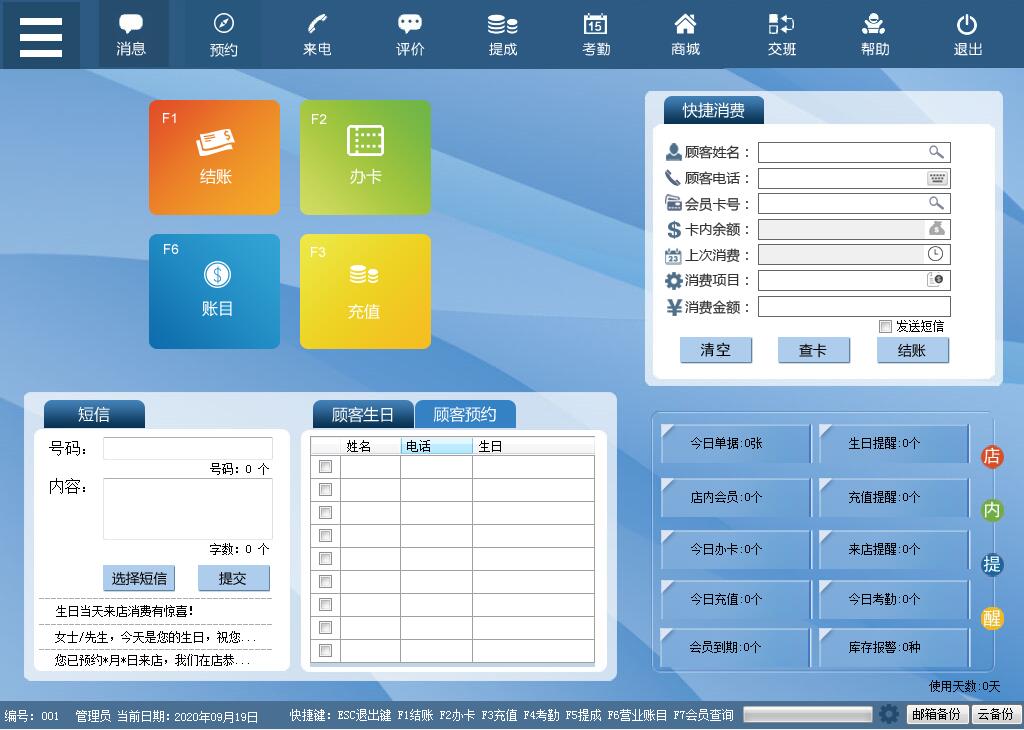Click the search icon beside 会员卡号 field
Screen dimensions: 1024x730
(937, 203)
